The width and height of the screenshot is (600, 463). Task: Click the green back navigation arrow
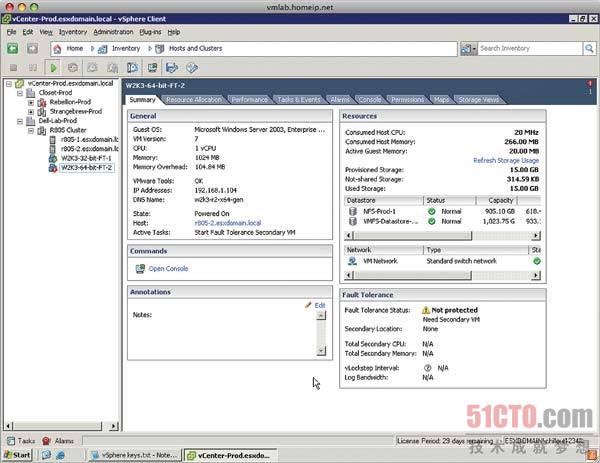pos(13,48)
